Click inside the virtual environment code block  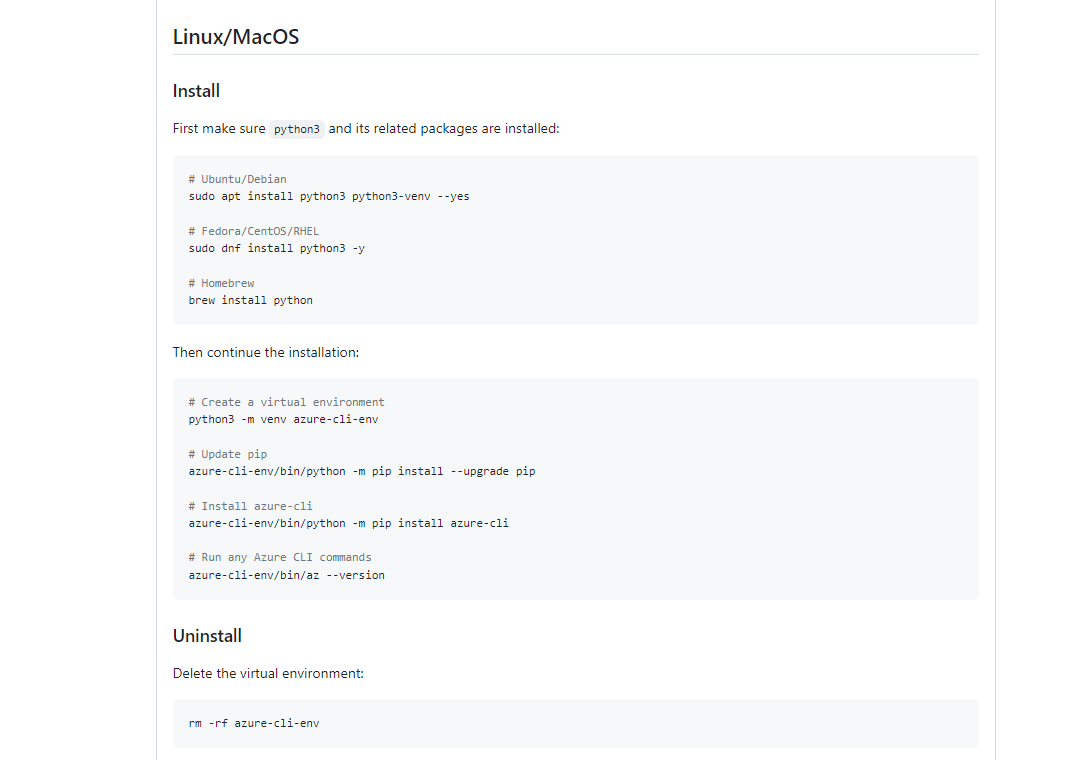coord(575,488)
